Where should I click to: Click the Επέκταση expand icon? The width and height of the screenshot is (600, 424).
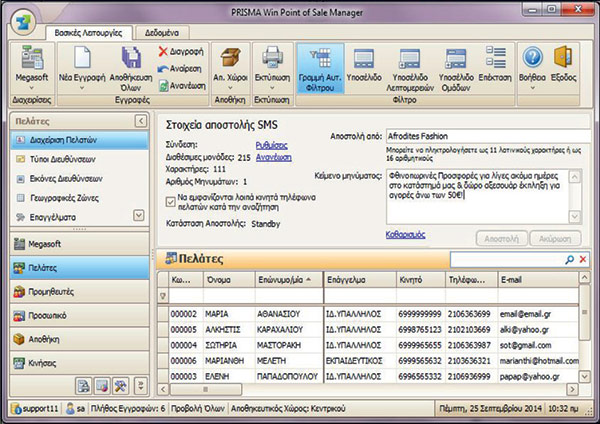pyautogui.click(x=496, y=57)
